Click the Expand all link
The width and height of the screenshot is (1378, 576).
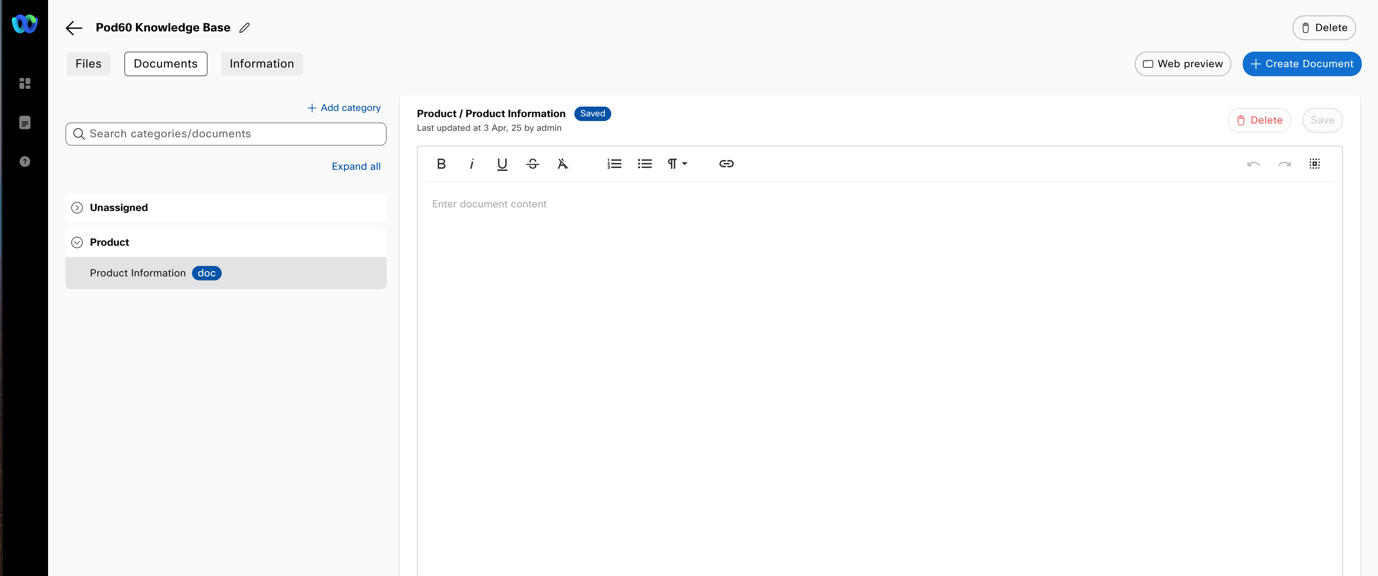coord(356,167)
